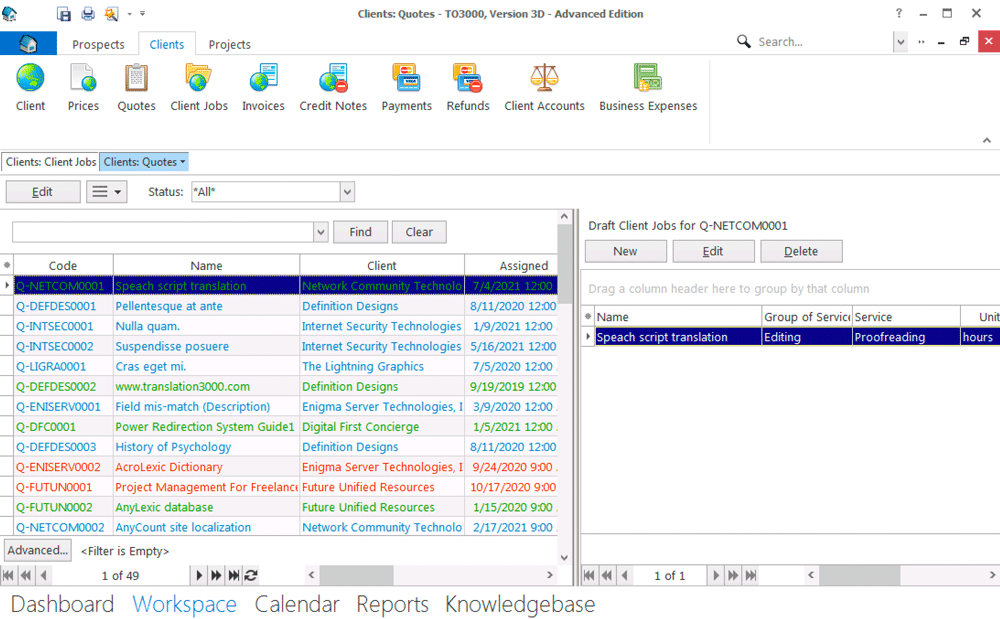
Task: Open the Calendar section
Action: pyautogui.click(x=297, y=604)
